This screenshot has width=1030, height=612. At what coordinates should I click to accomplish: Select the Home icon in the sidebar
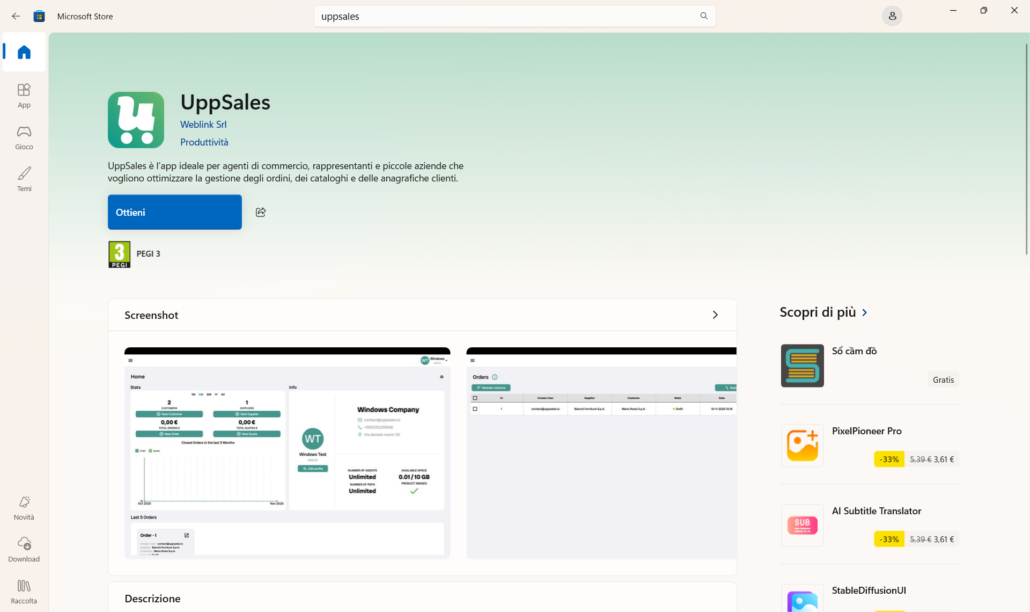point(22,52)
